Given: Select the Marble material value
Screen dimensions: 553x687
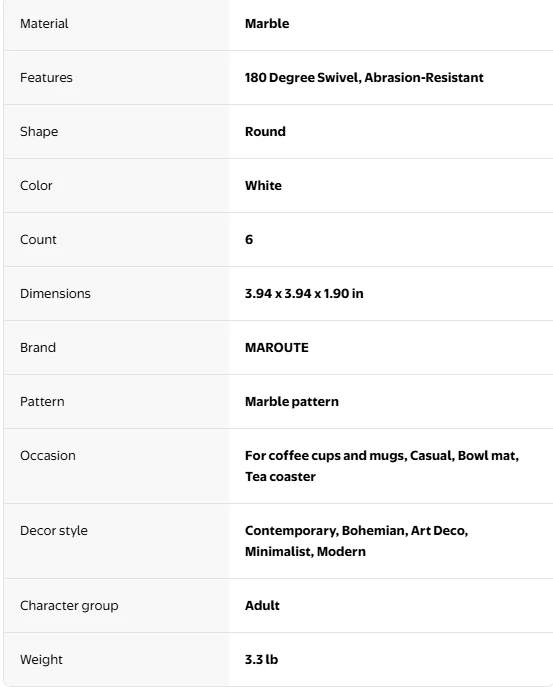Looking at the screenshot, I should (267, 24).
